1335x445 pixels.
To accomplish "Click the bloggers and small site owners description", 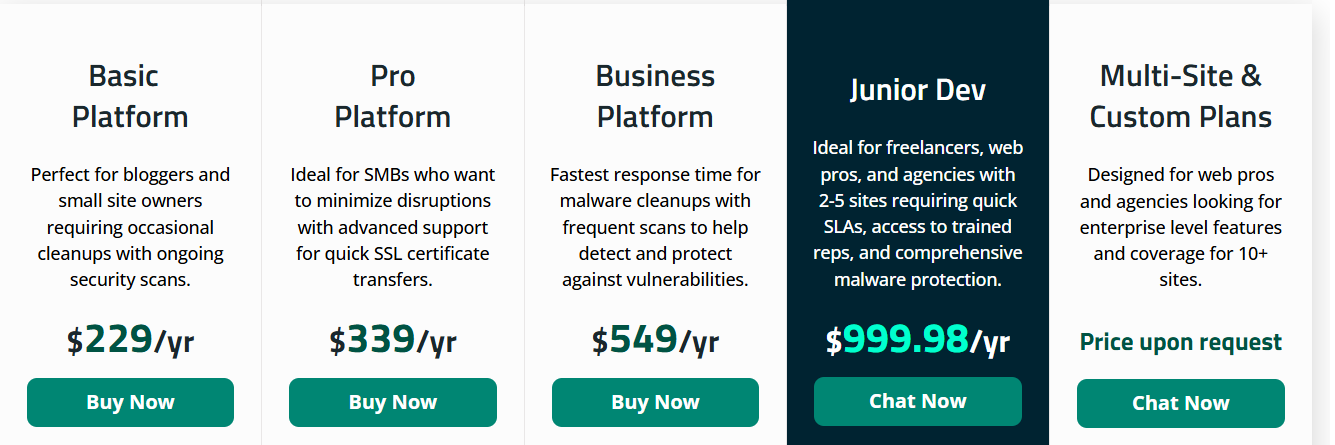I will 130,227.
